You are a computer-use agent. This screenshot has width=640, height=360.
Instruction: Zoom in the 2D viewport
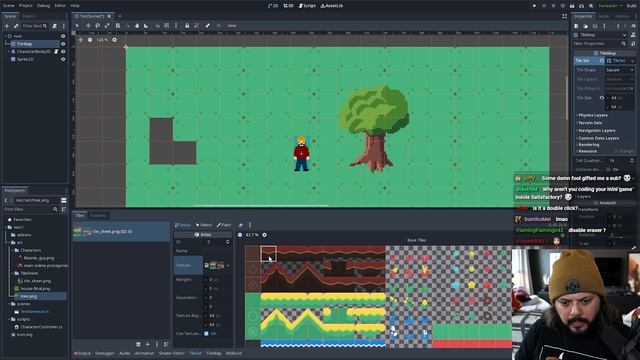[114, 40]
